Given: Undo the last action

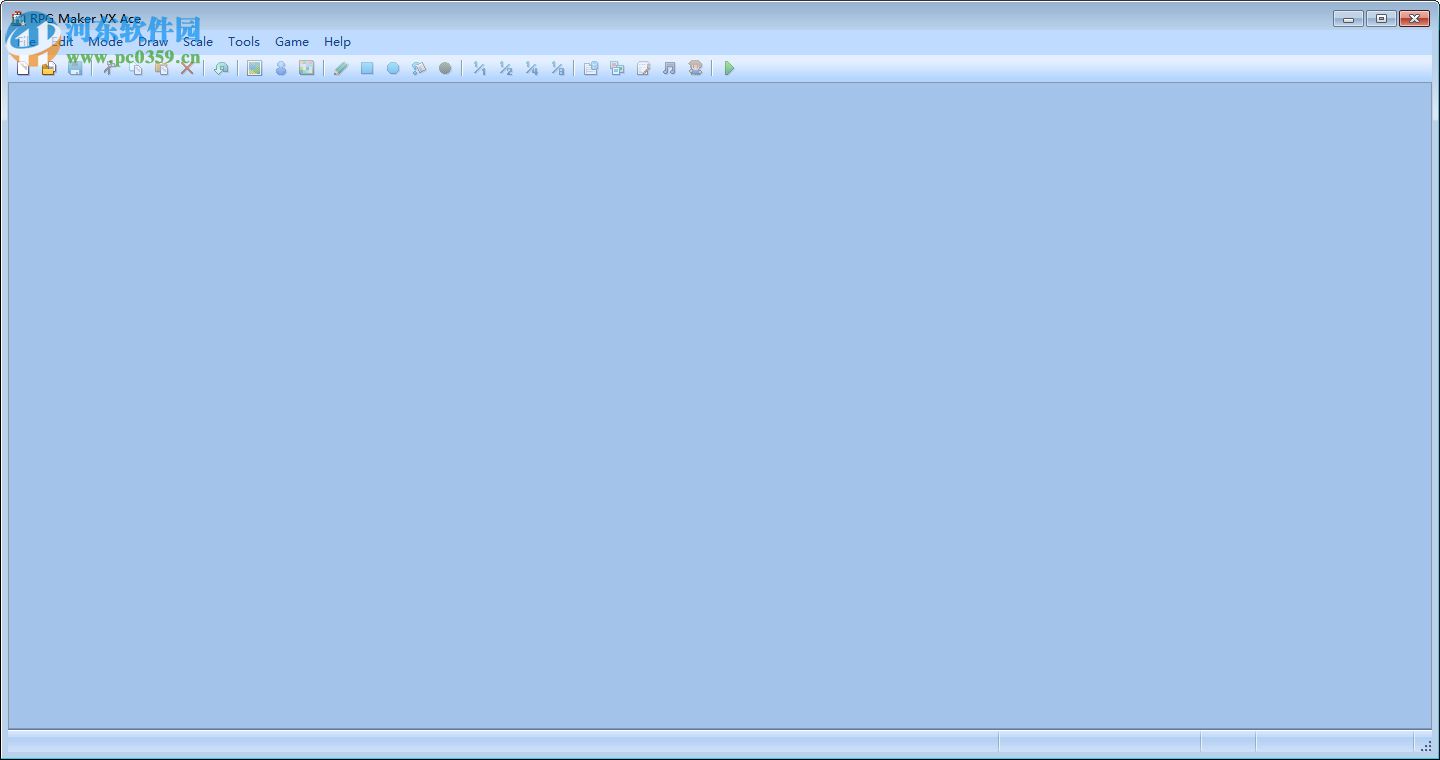Looking at the screenshot, I should coord(221,68).
